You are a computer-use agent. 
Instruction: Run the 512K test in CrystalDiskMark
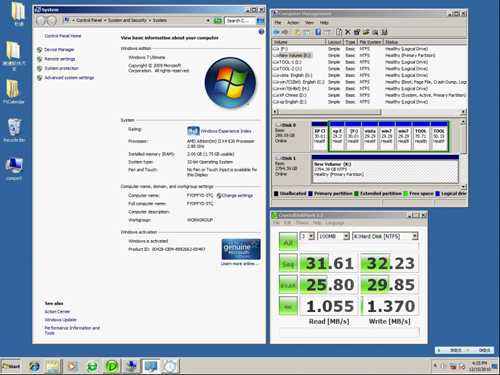tap(288, 285)
